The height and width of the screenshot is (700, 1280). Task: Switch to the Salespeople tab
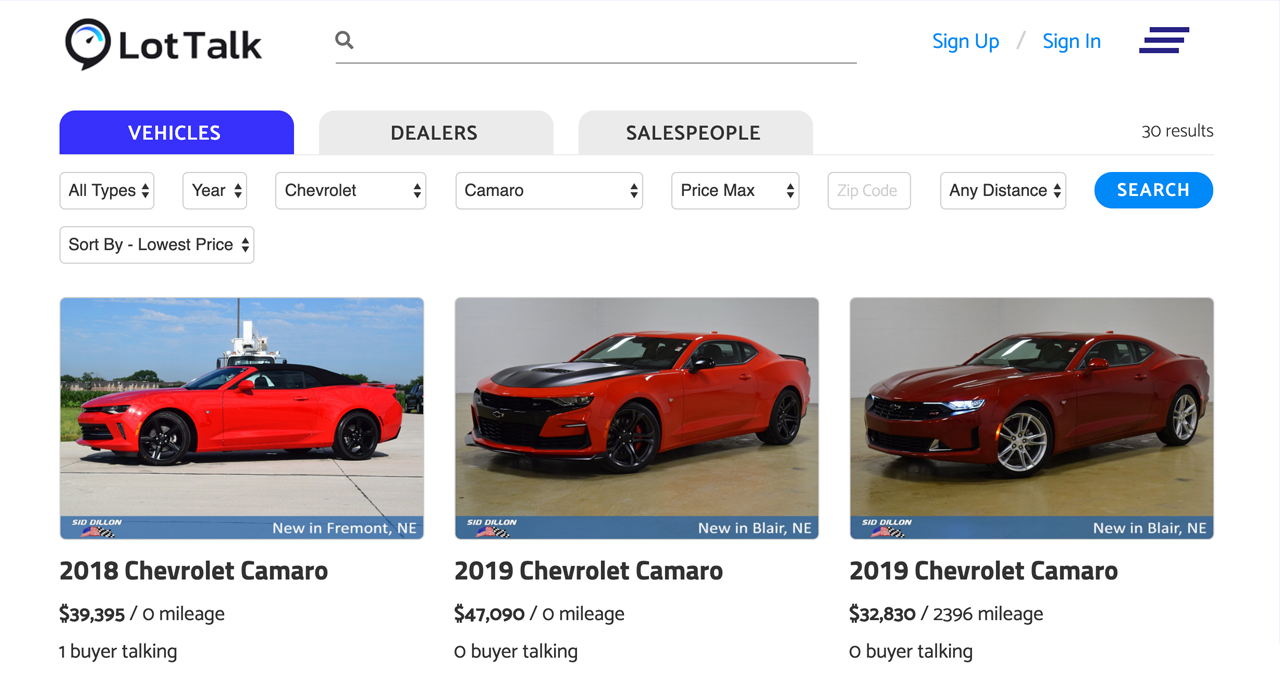pos(695,132)
